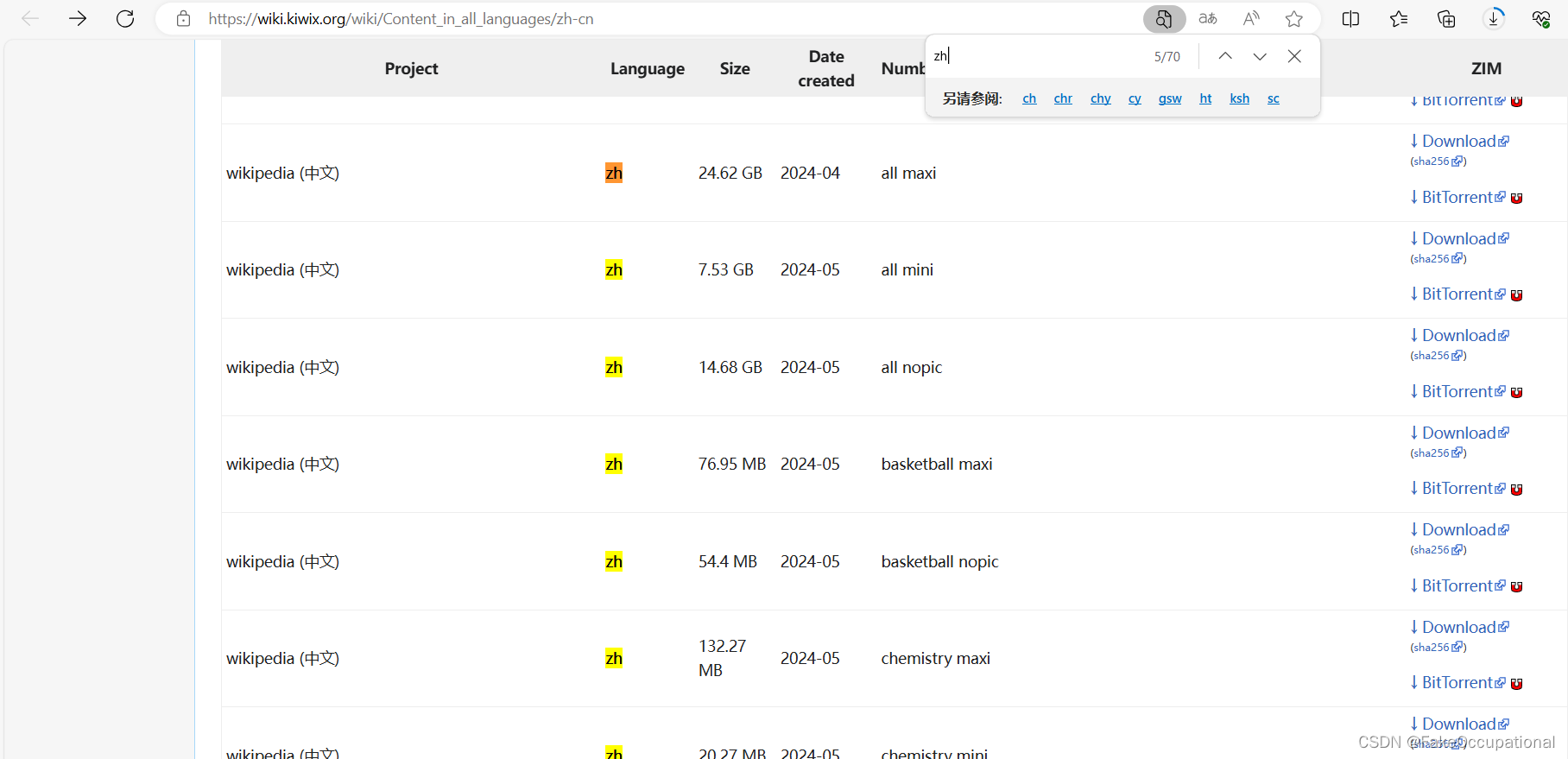Click the address bar URL
The image size is (1568, 759).
401,18
